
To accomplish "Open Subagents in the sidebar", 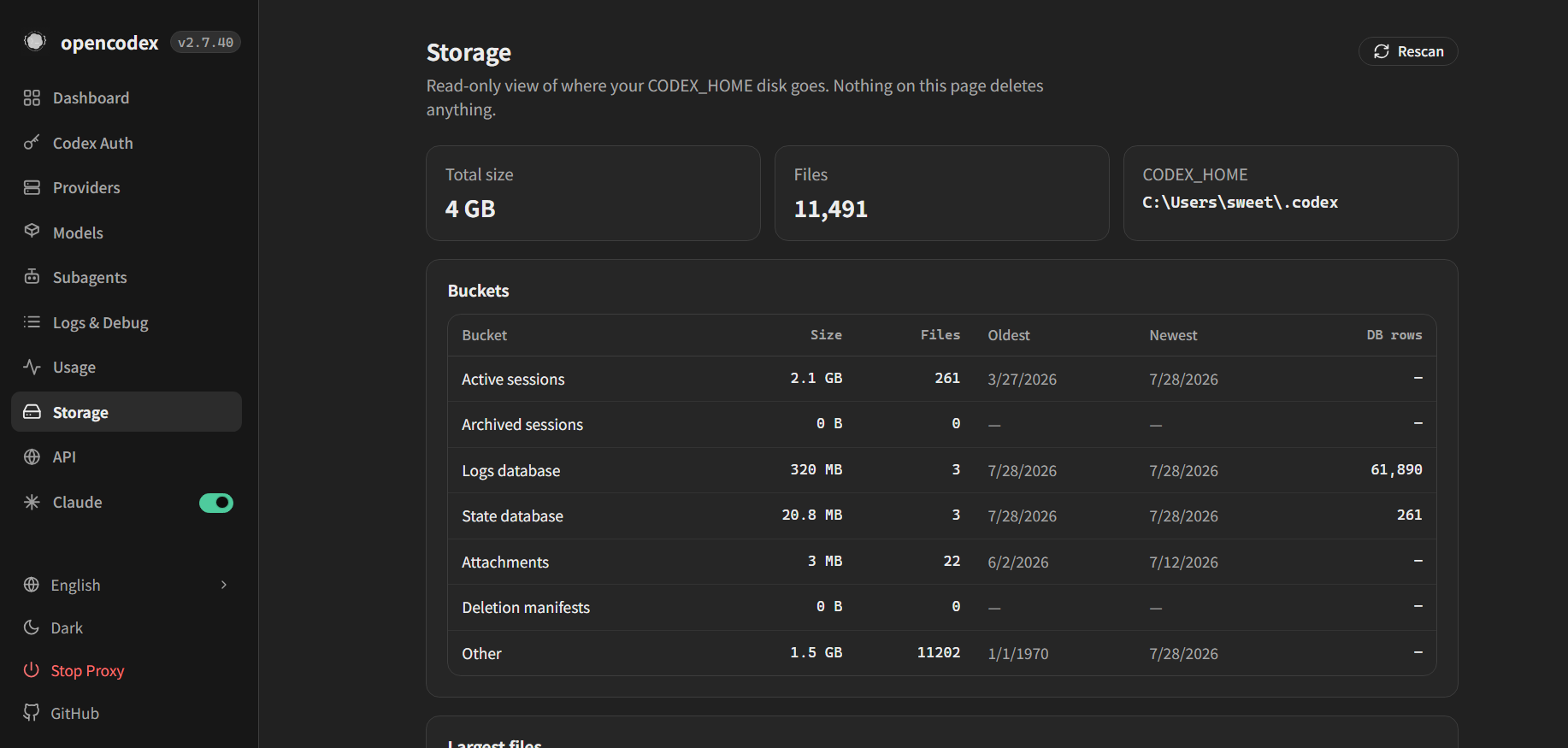I will (127, 277).
